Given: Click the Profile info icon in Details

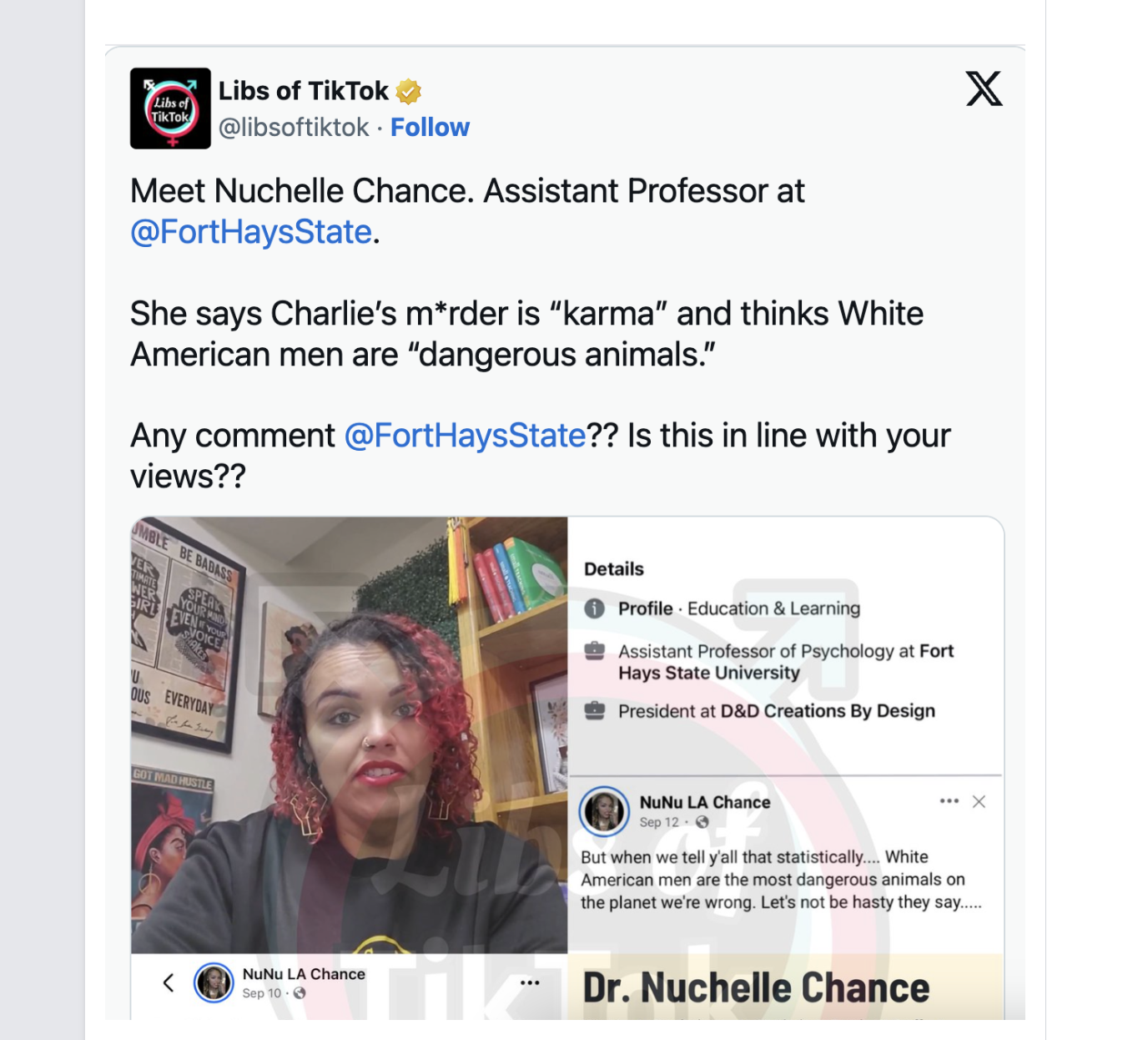Looking at the screenshot, I should pos(594,608).
